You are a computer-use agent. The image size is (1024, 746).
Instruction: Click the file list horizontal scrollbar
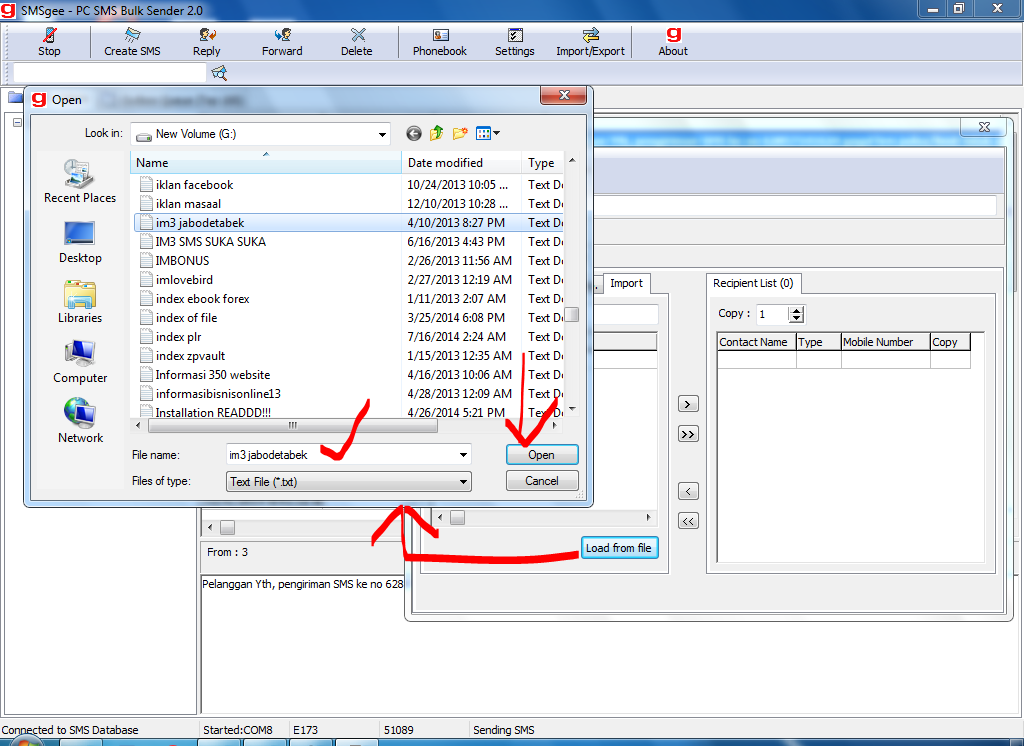(x=293, y=425)
